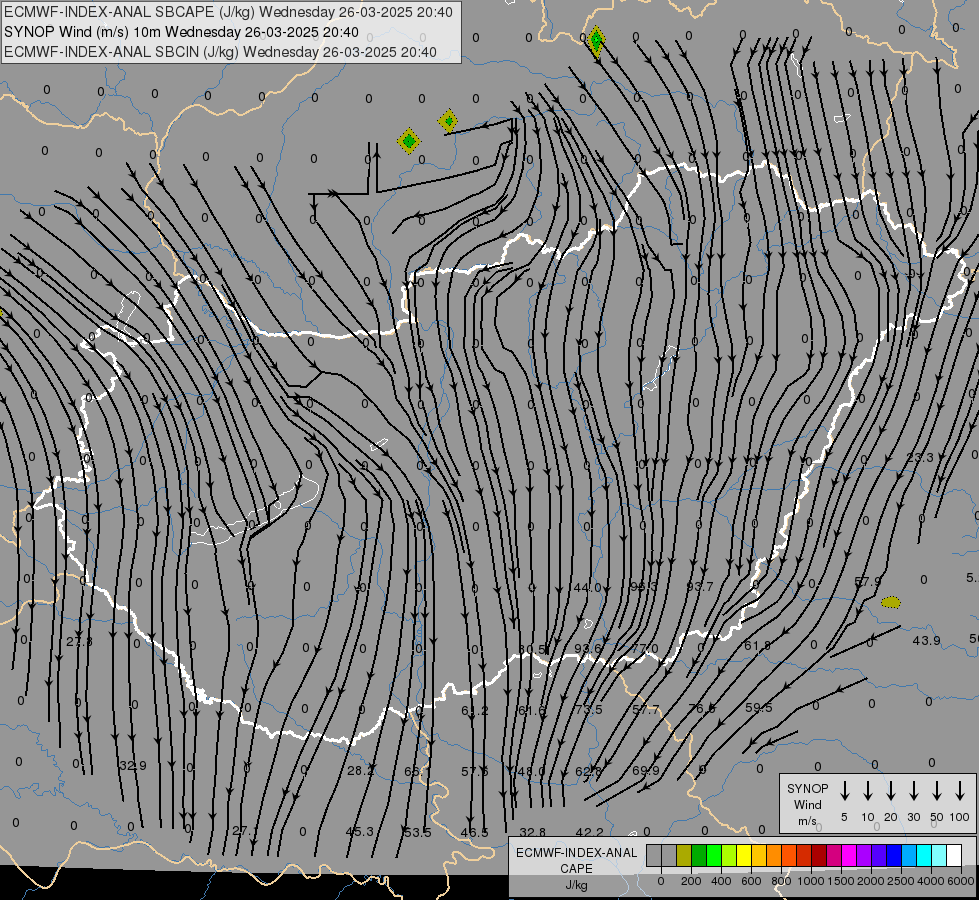Click the 1000 tick label on the CAPE scale
This screenshot has height=900, width=979.
point(810,881)
